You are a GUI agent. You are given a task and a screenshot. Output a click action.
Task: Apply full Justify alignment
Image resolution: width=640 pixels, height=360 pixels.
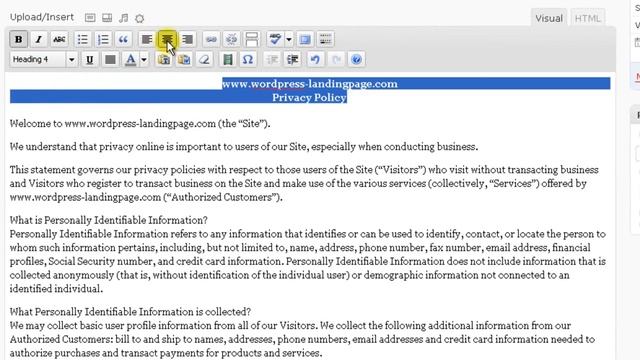point(110,60)
